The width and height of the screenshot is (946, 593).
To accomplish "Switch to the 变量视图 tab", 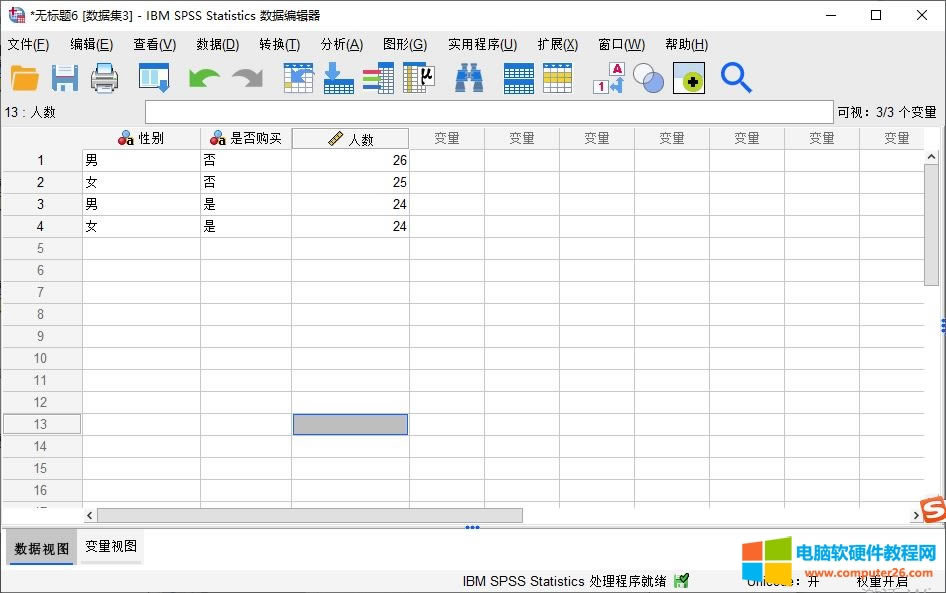I will point(111,547).
